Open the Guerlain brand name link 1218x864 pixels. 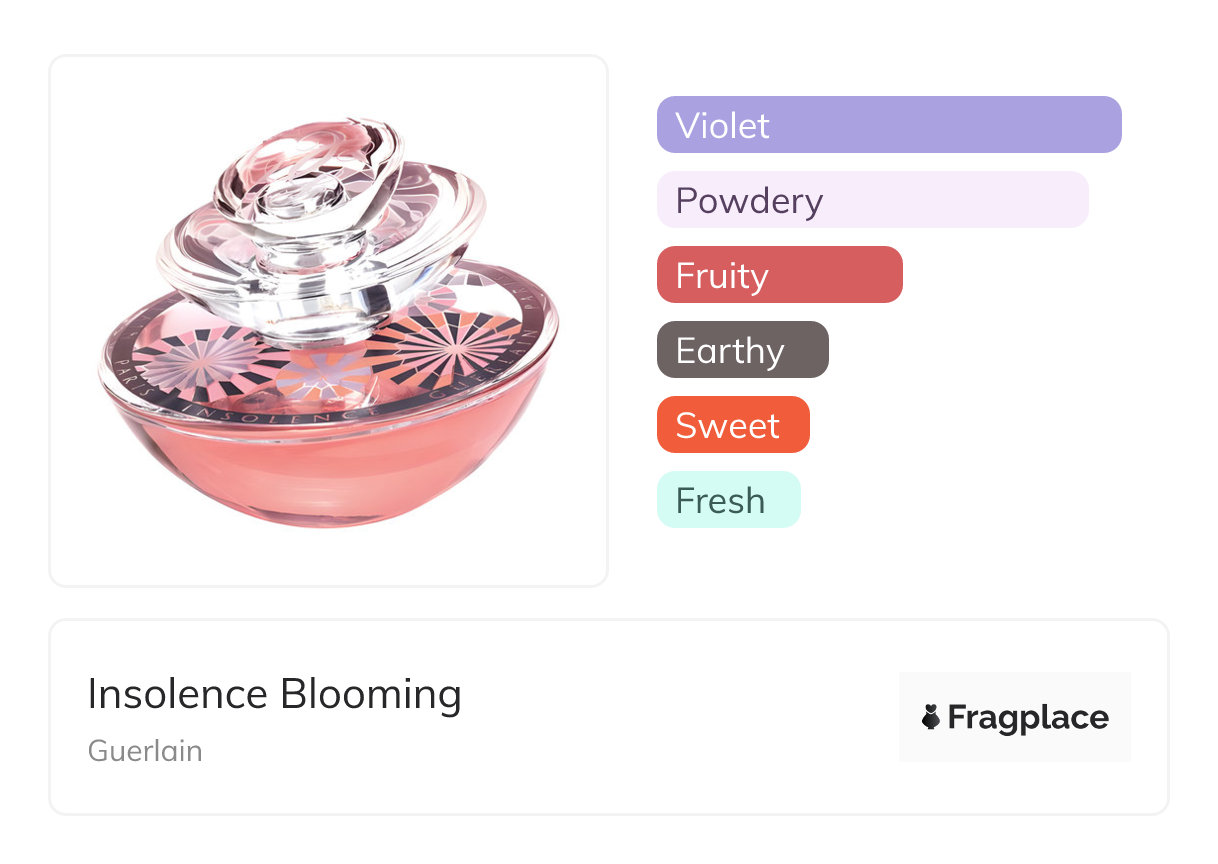[x=145, y=750]
